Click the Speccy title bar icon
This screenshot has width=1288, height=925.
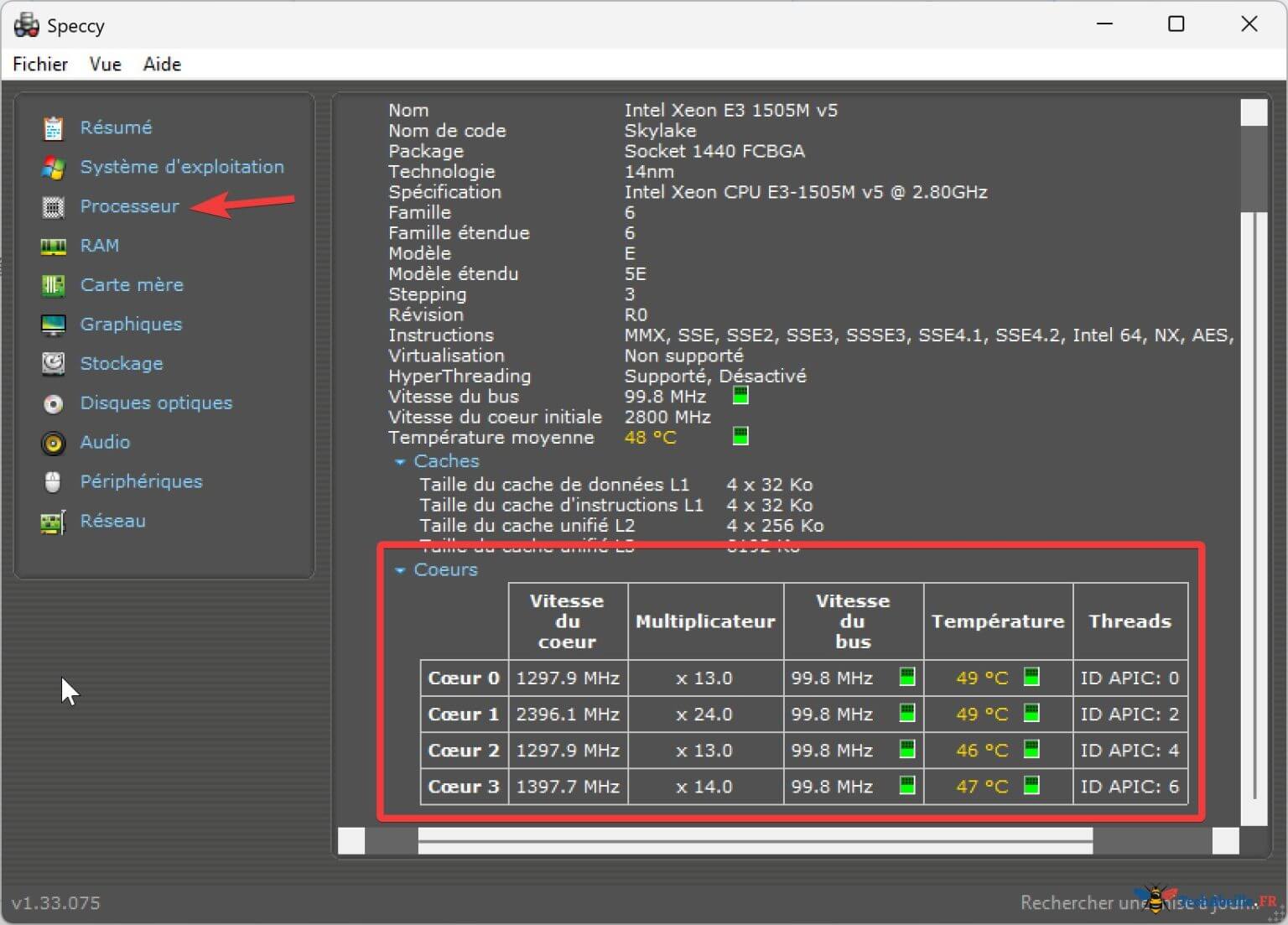(x=25, y=24)
